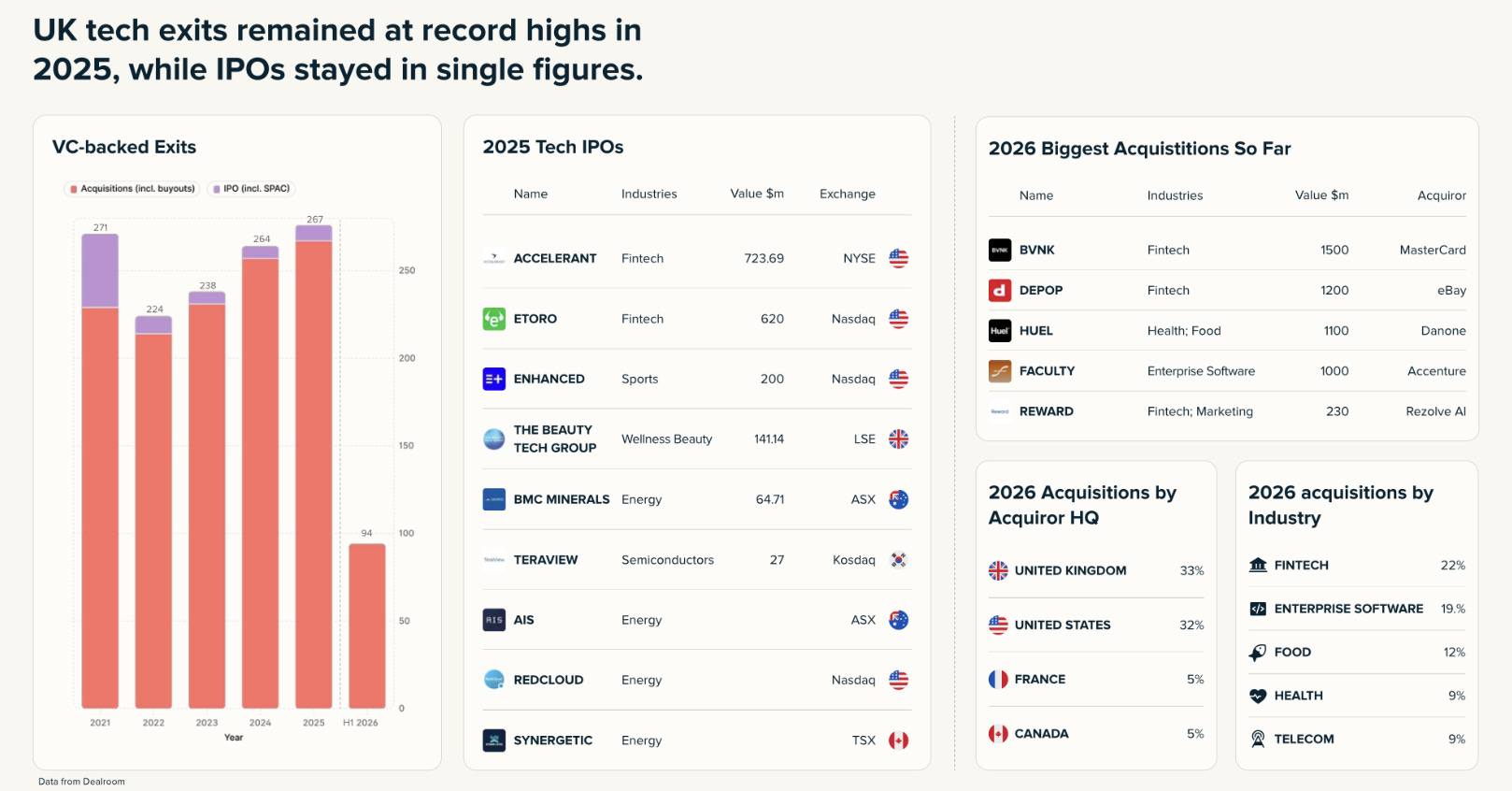Click Australian flag in AIS row
Image resolution: width=1512 pixels, height=791 pixels.
(x=898, y=620)
